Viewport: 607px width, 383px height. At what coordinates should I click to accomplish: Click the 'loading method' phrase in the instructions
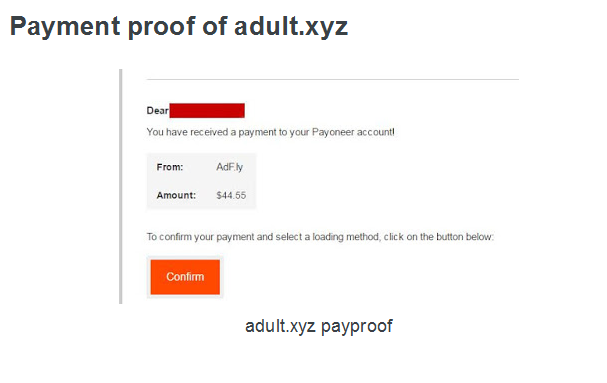345,237
